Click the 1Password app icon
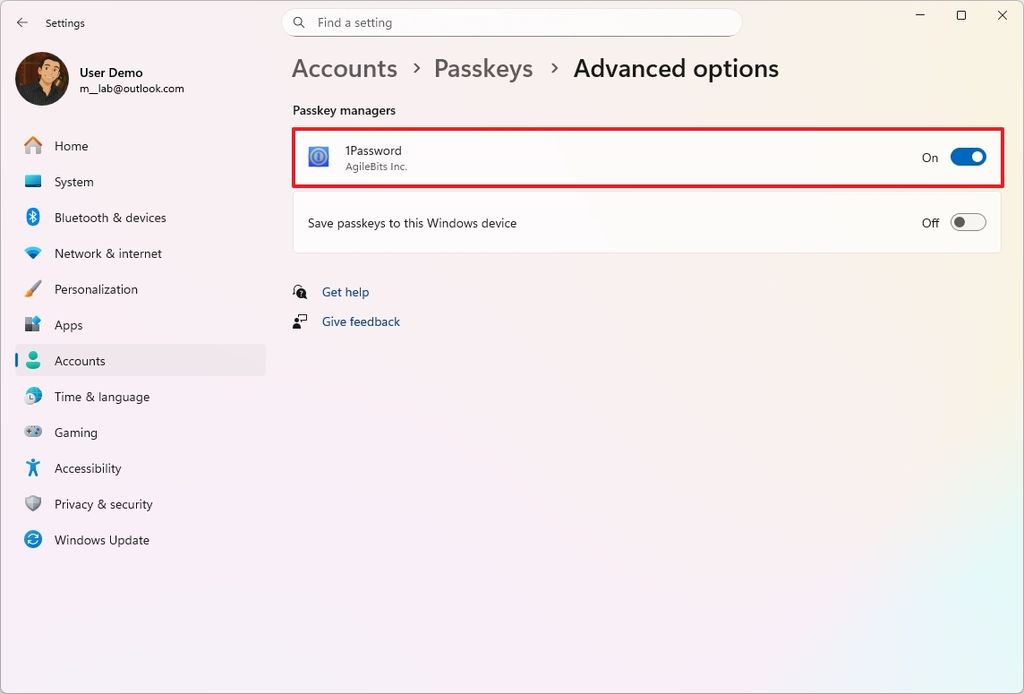Image resolution: width=1024 pixels, height=694 pixels. point(318,156)
